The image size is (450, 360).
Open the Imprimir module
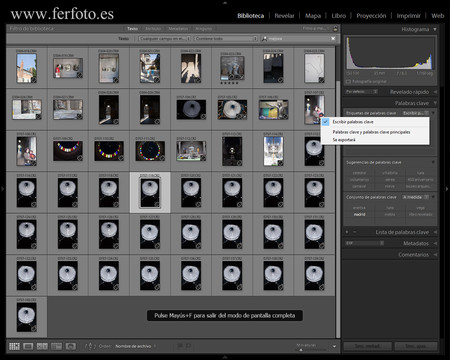pyautogui.click(x=408, y=16)
